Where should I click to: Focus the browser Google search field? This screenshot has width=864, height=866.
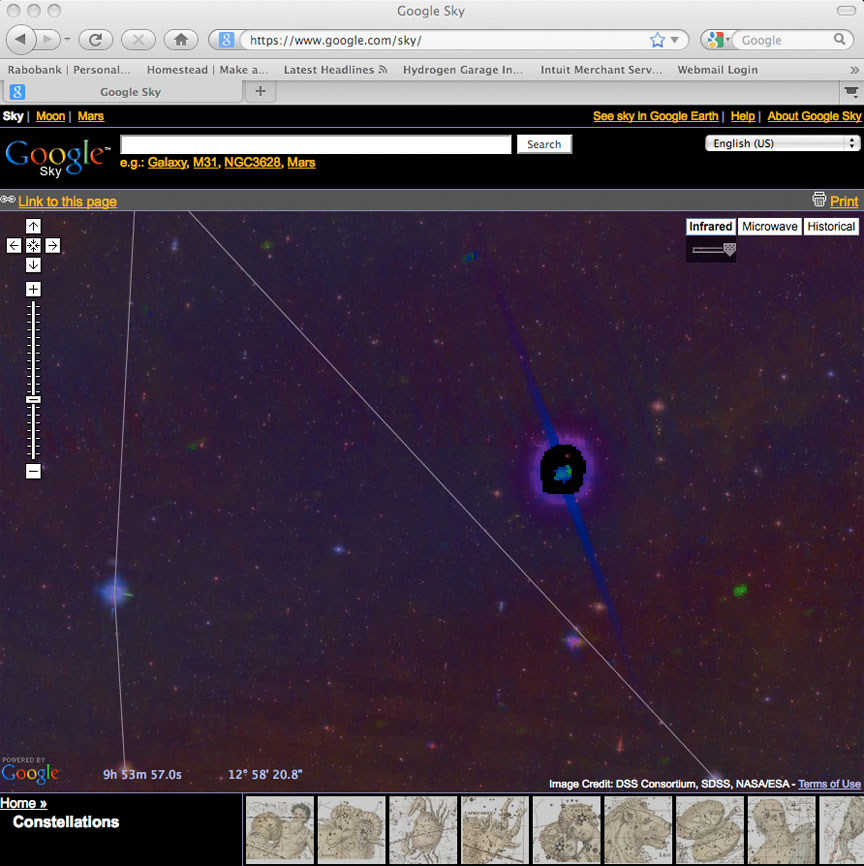(784, 40)
